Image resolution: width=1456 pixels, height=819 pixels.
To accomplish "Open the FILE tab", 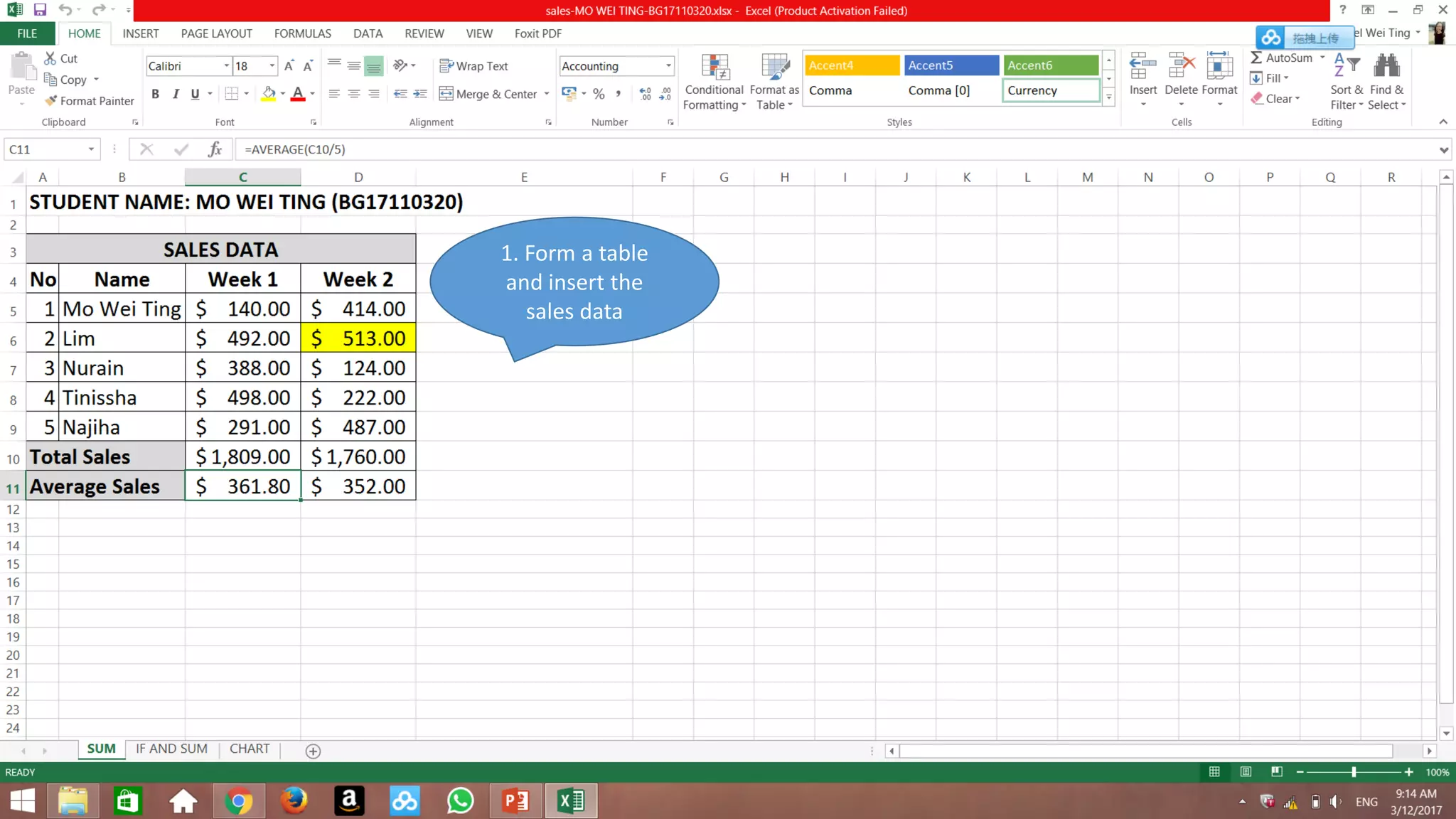I will pyautogui.click(x=27, y=33).
